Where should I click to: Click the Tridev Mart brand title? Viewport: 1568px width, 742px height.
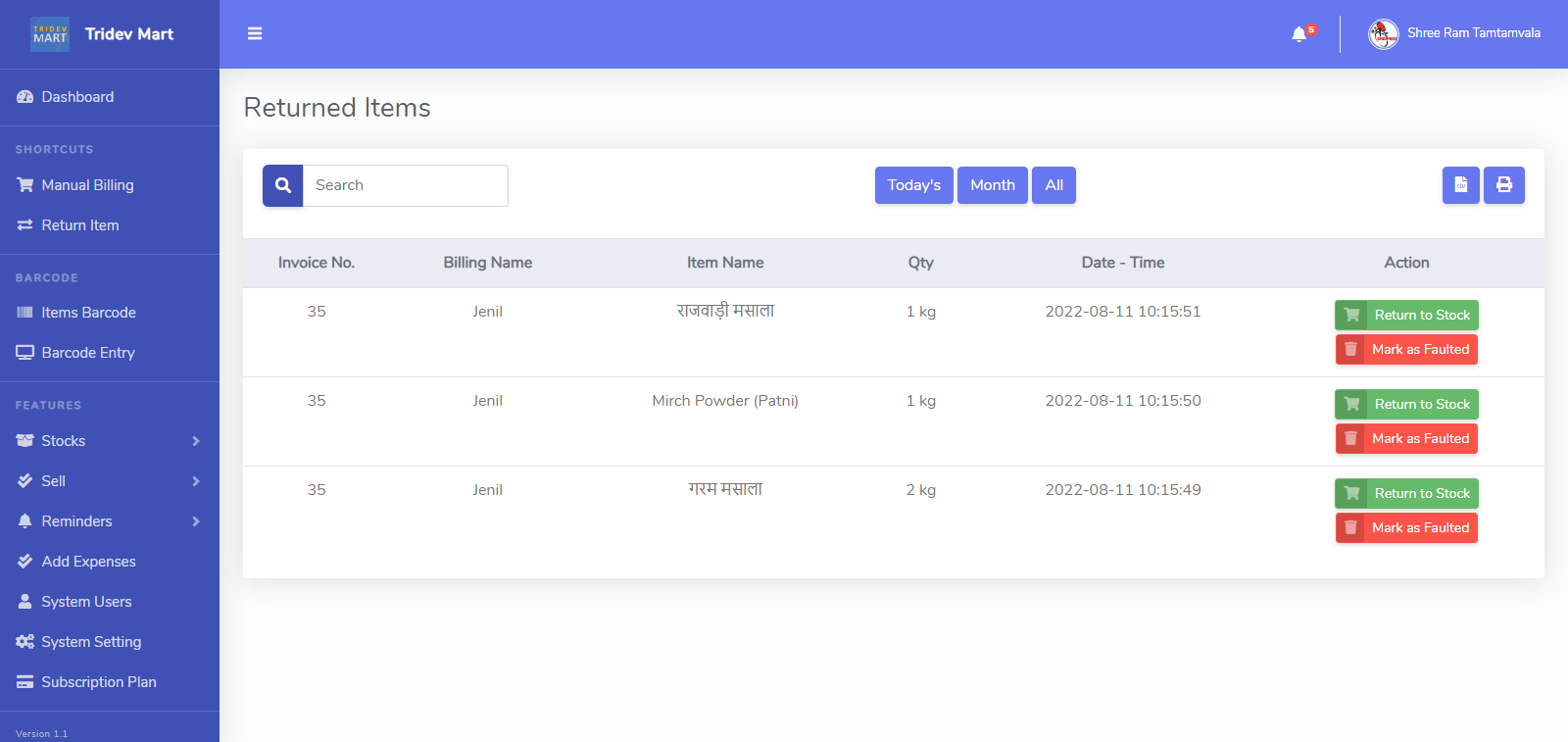click(129, 34)
